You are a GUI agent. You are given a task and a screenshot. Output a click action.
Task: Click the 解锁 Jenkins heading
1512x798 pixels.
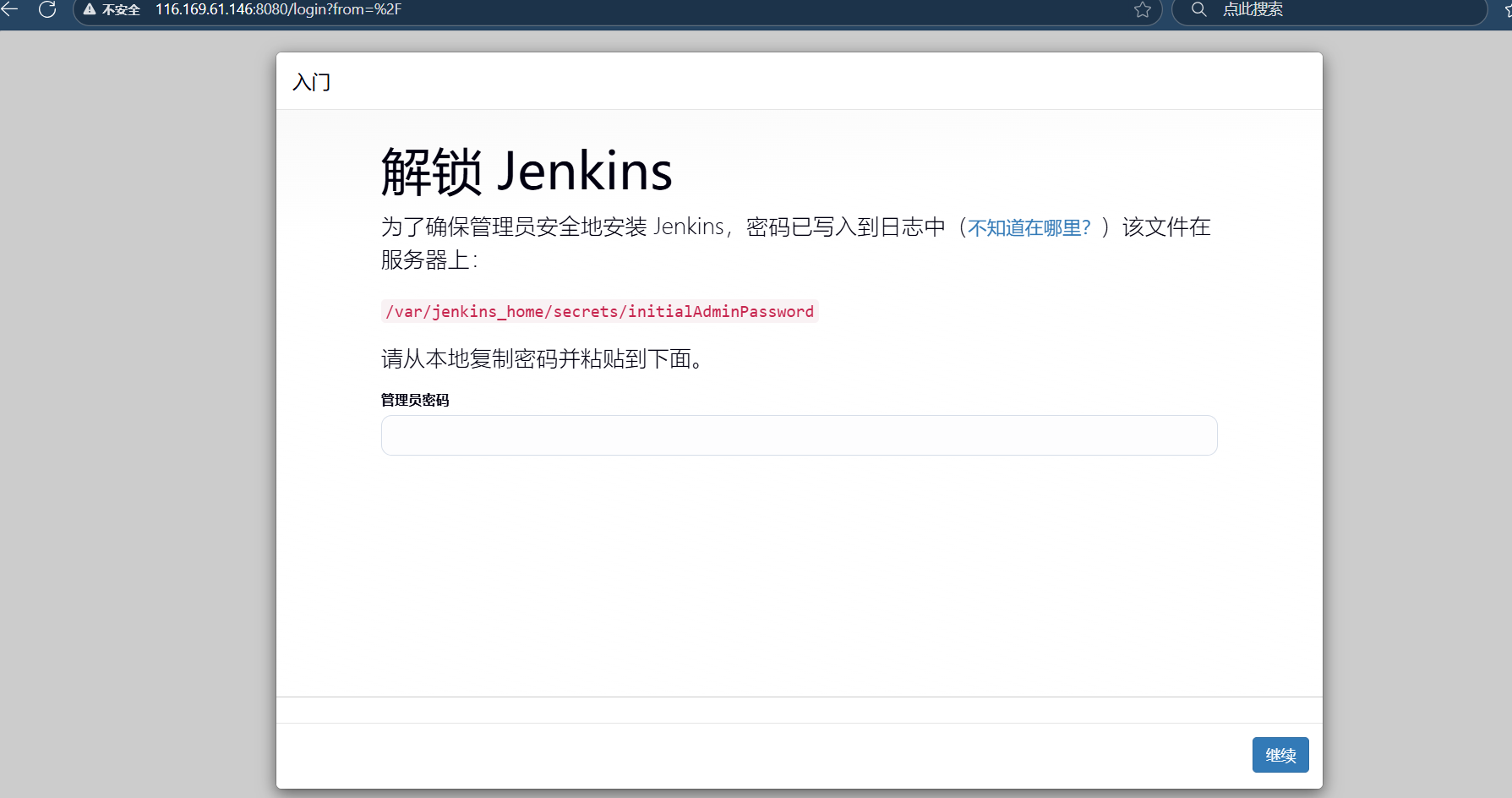pos(527,172)
